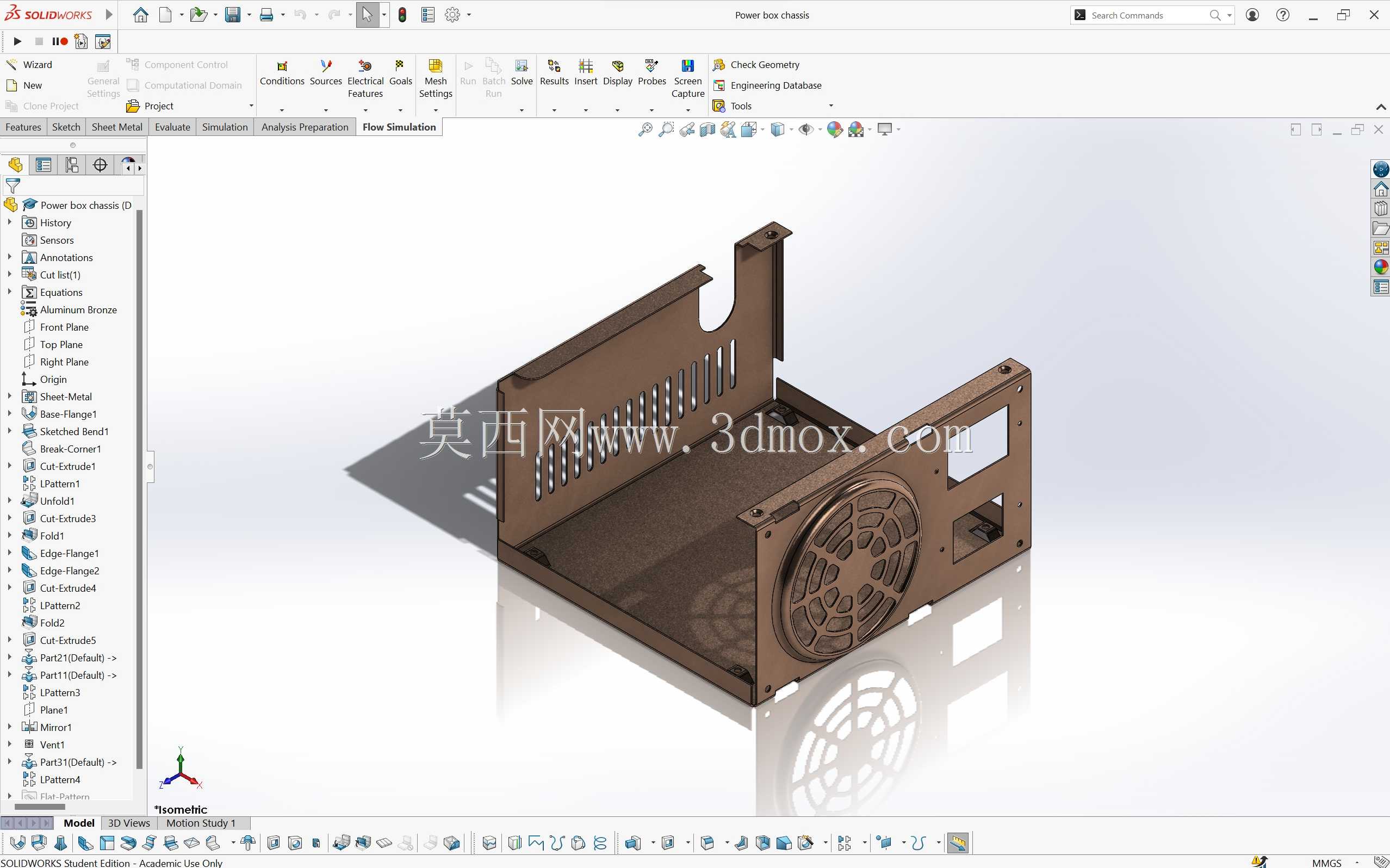Click the Zoom to Fit icon

pos(645,130)
